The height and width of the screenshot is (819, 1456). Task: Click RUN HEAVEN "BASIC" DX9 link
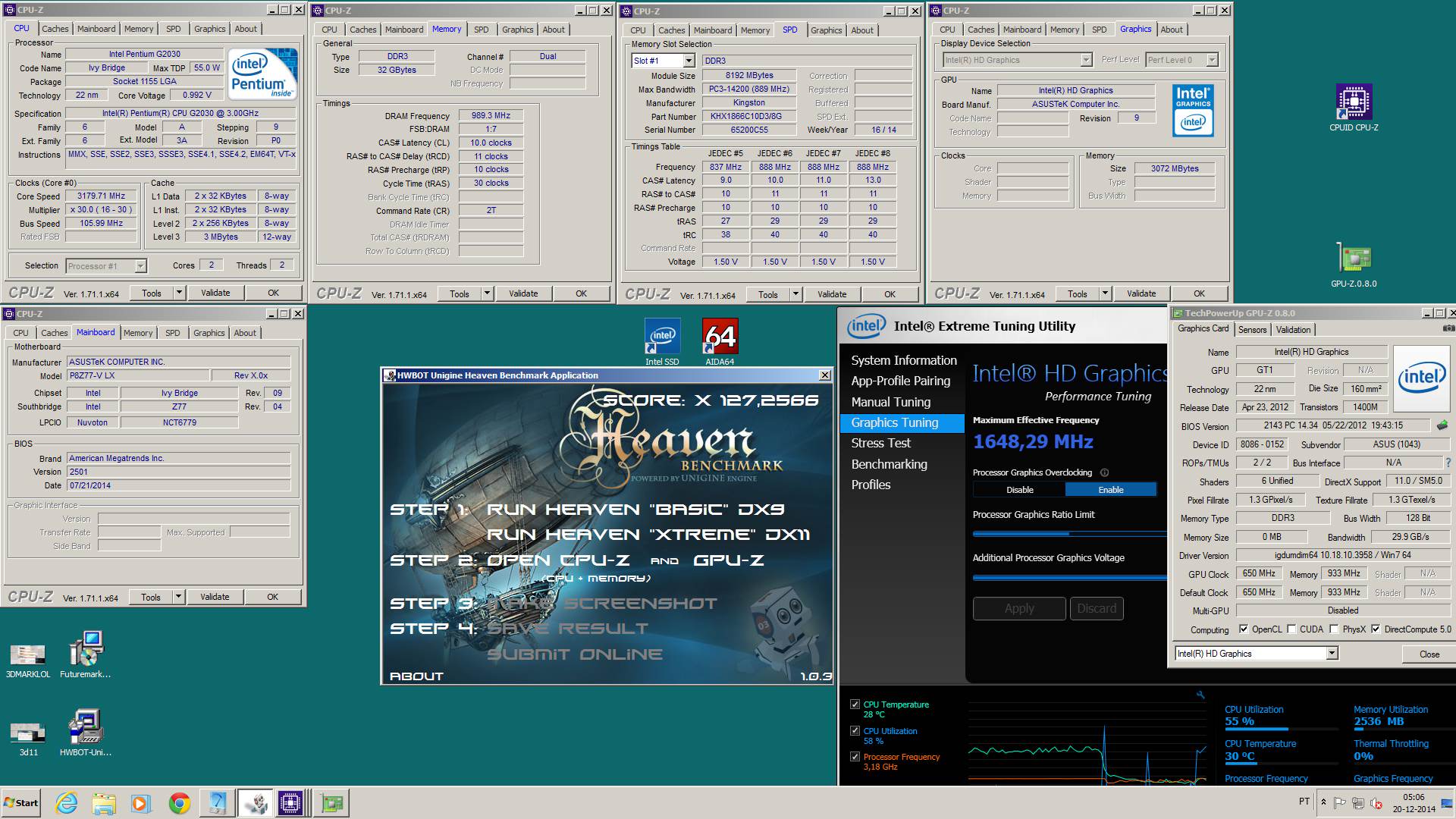[x=635, y=510]
